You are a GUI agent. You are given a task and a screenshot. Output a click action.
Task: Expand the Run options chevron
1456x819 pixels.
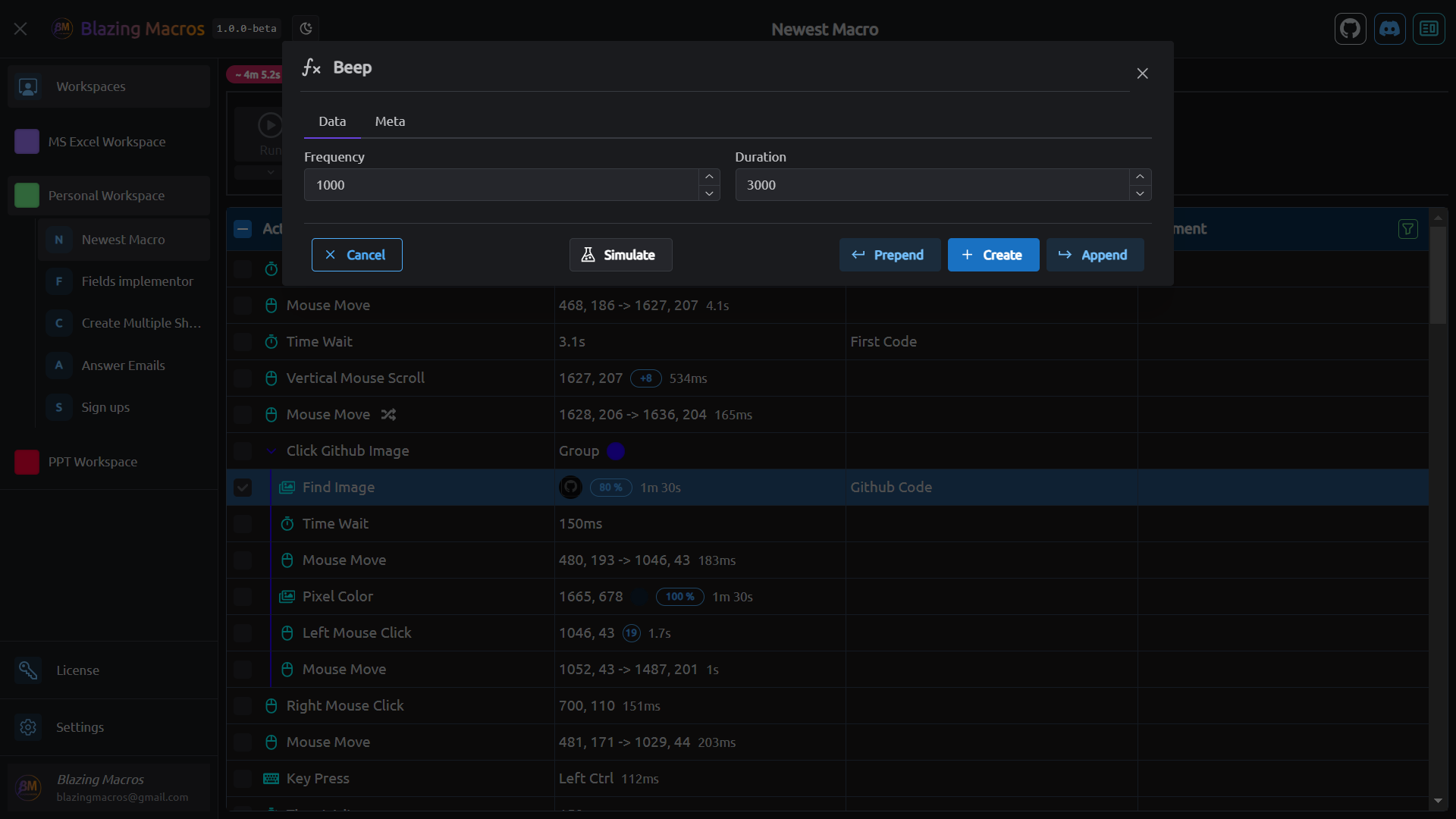click(270, 172)
